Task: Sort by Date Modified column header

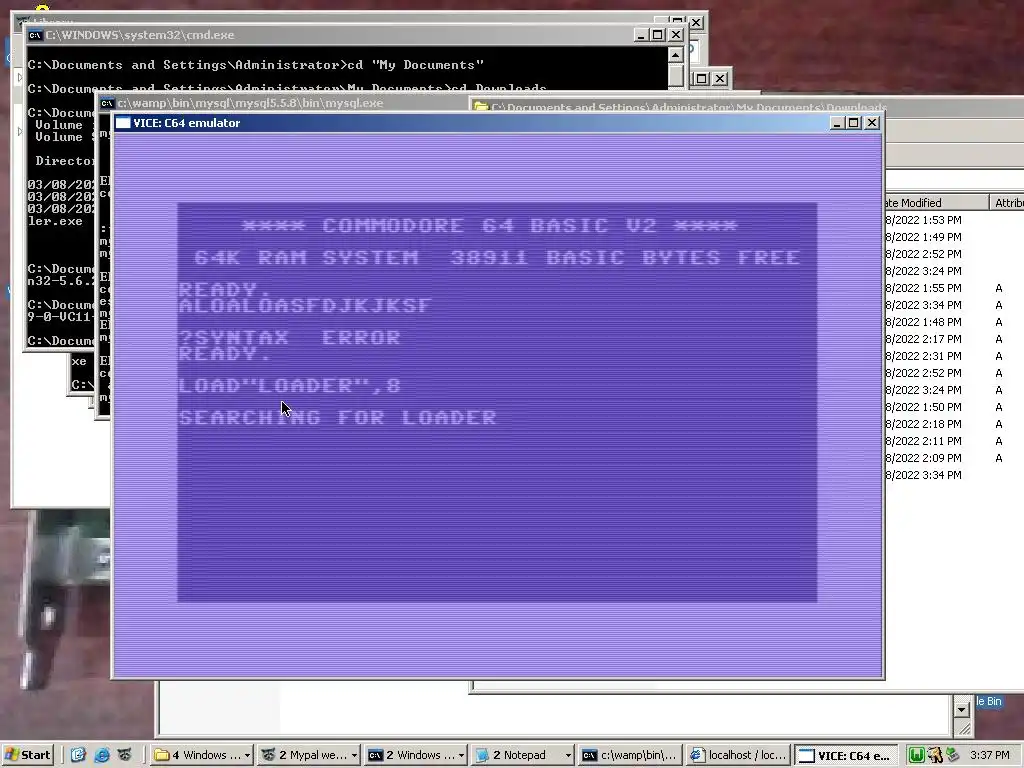Action: click(935, 202)
